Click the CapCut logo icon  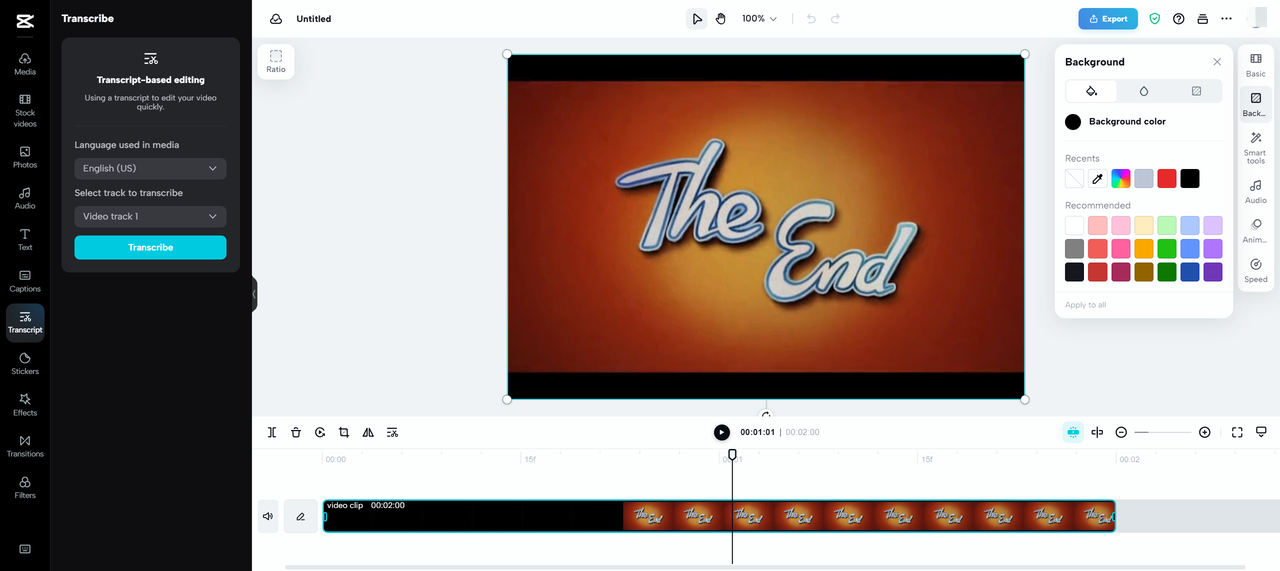[25, 19]
